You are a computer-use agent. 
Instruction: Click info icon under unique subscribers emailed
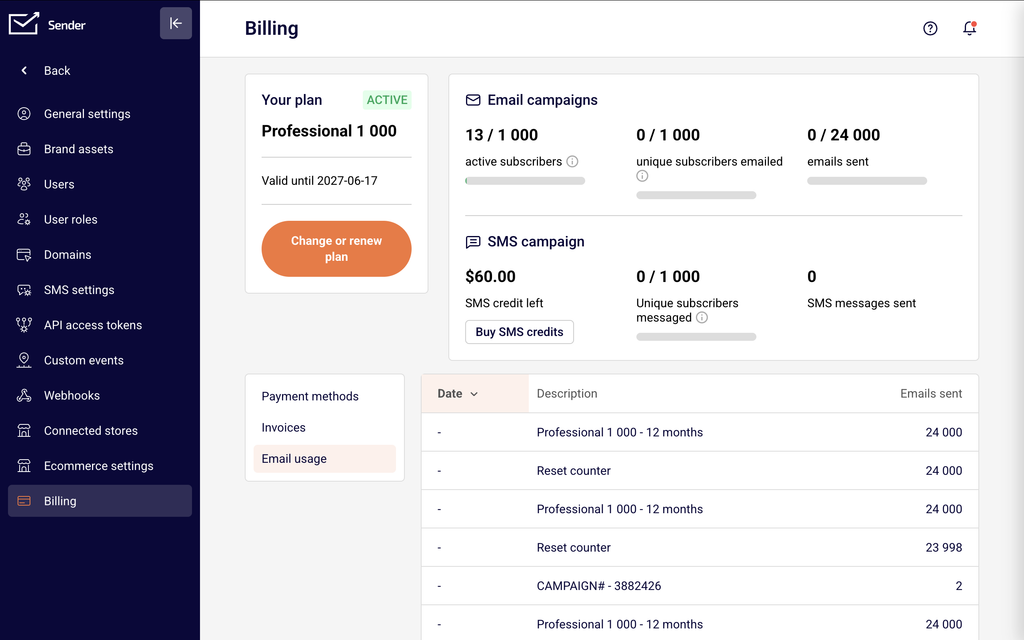[642, 176]
